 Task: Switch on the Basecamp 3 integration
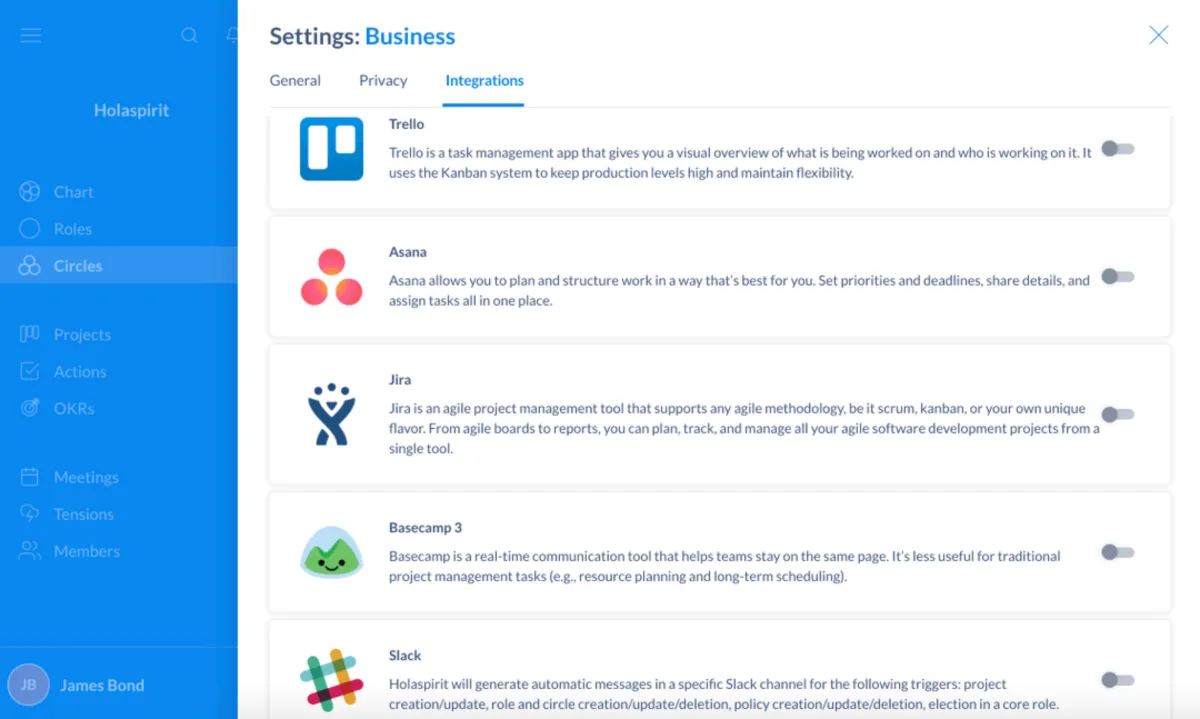click(1117, 552)
